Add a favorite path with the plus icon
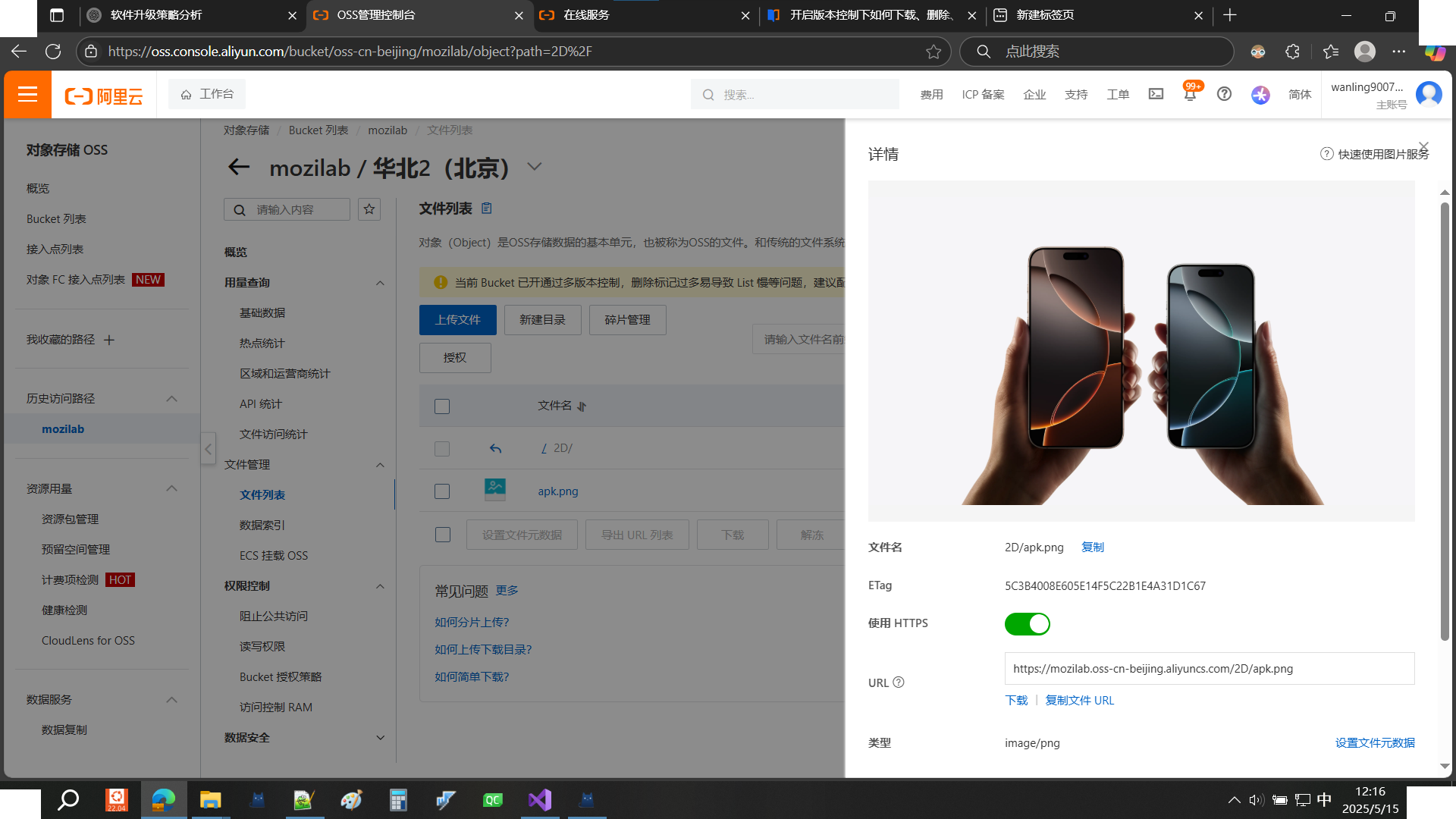Screen dimensions: 1456x819 (109, 340)
